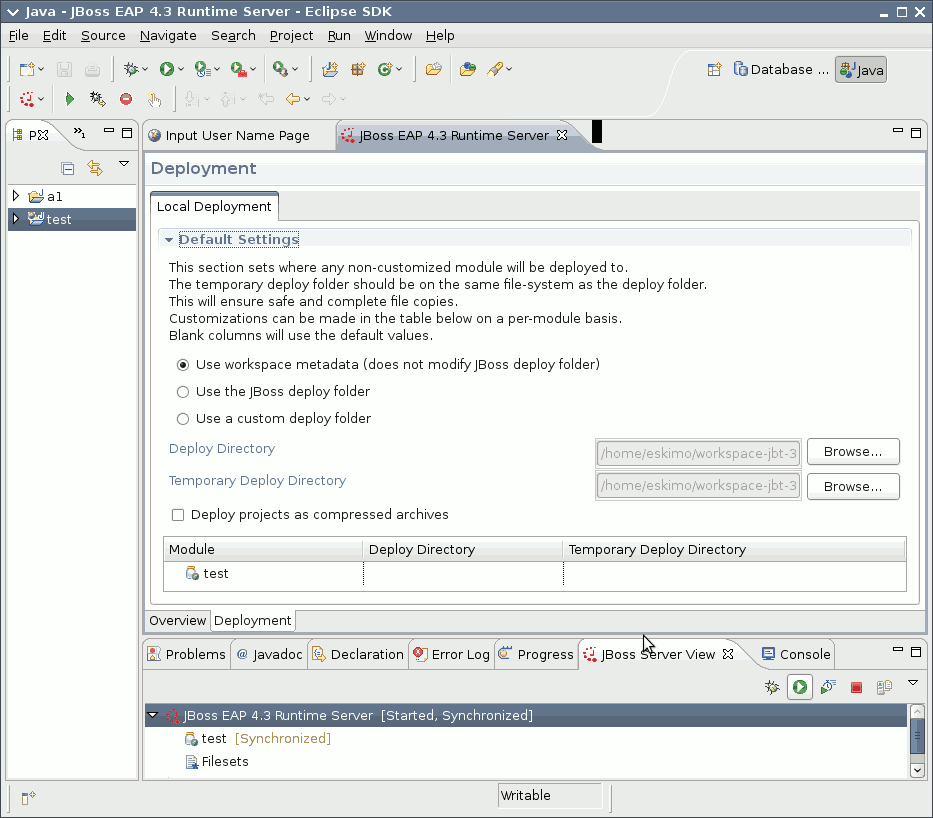Open the Window menu
933x818 pixels.
click(x=388, y=36)
